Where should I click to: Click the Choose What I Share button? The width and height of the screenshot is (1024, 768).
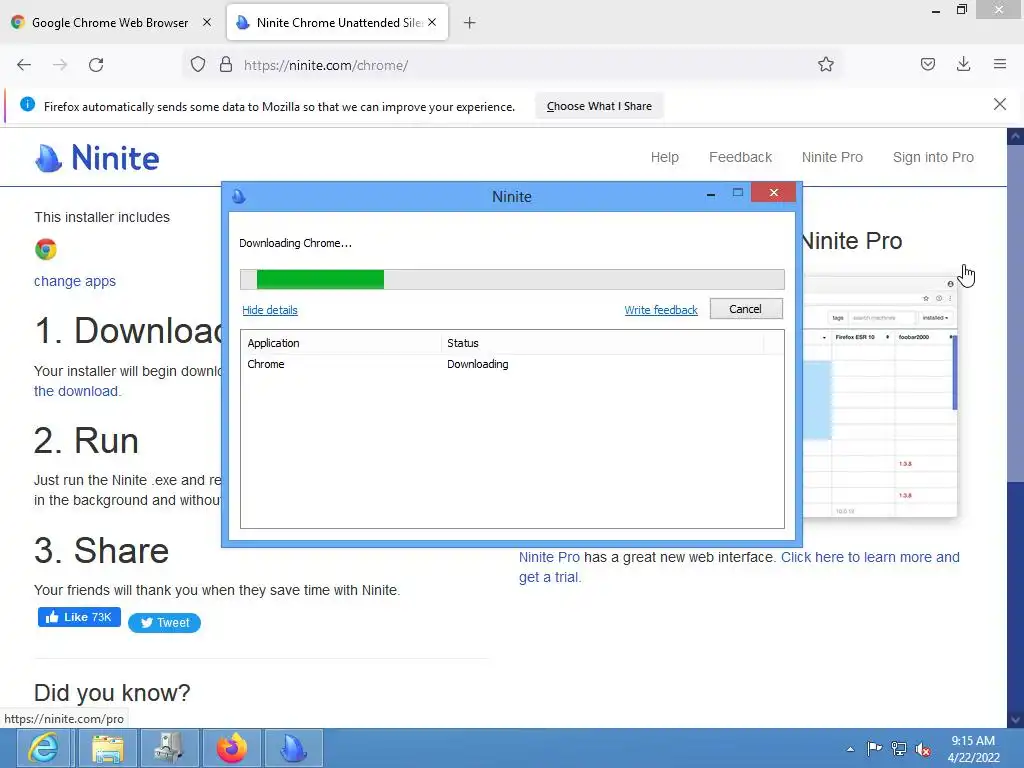[599, 106]
